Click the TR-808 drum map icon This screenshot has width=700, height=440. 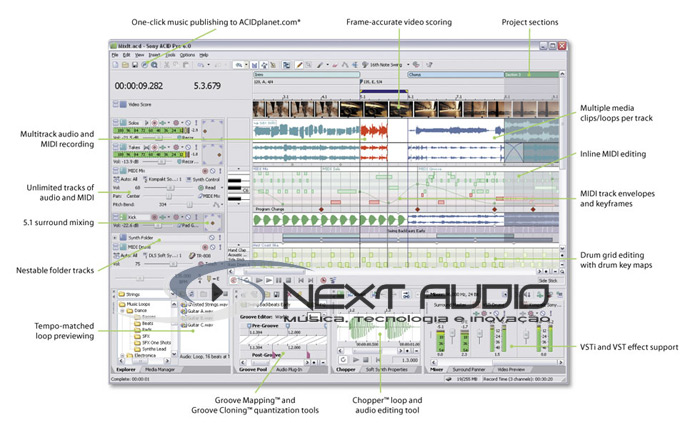pos(192,256)
